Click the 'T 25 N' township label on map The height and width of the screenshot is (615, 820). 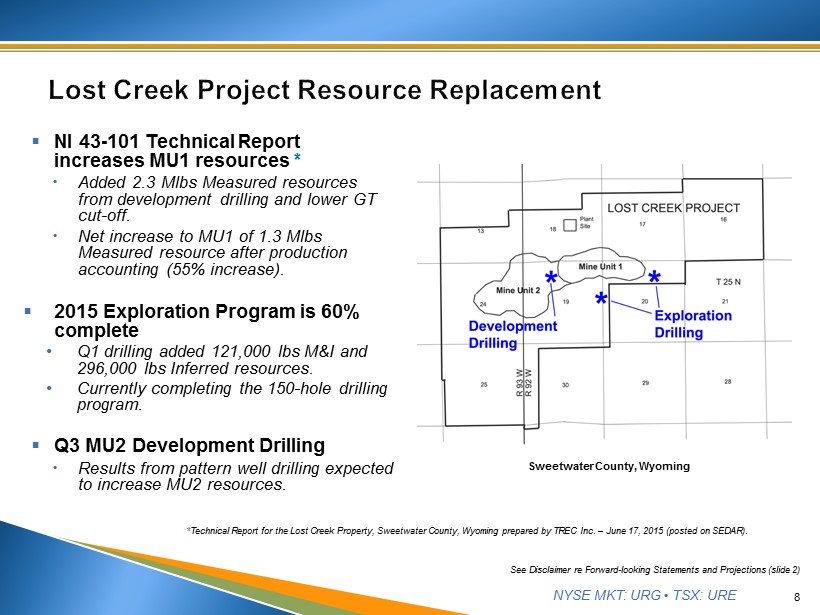coord(731,282)
